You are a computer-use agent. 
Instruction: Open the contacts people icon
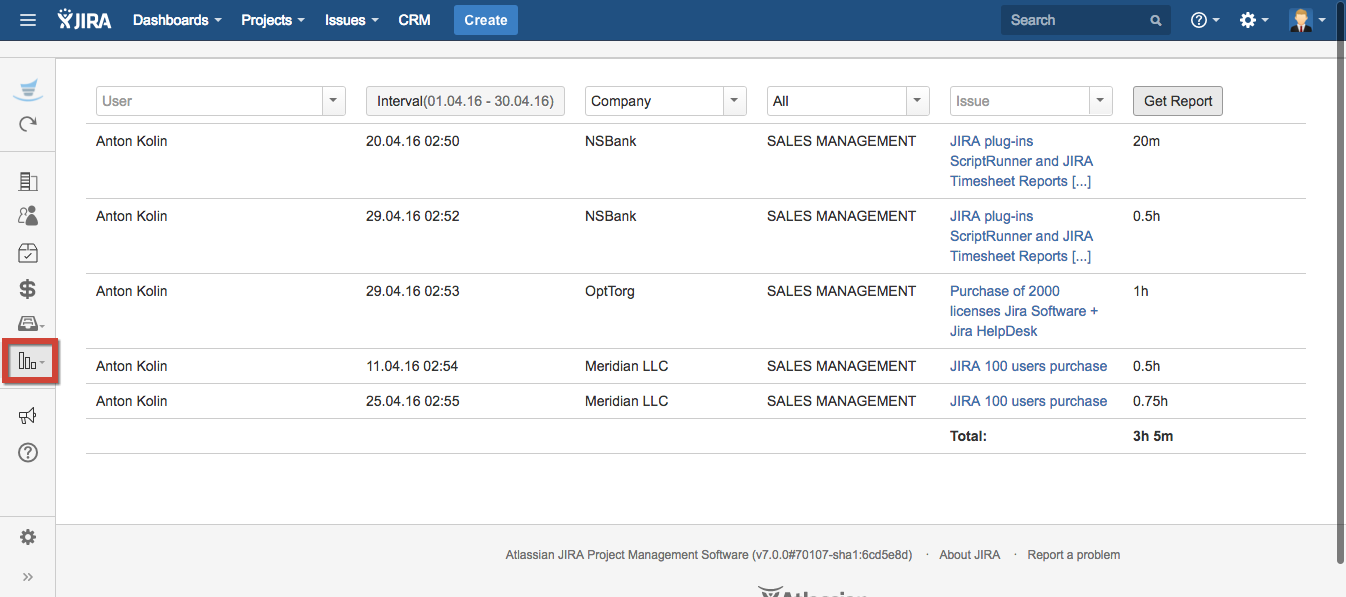point(28,216)
